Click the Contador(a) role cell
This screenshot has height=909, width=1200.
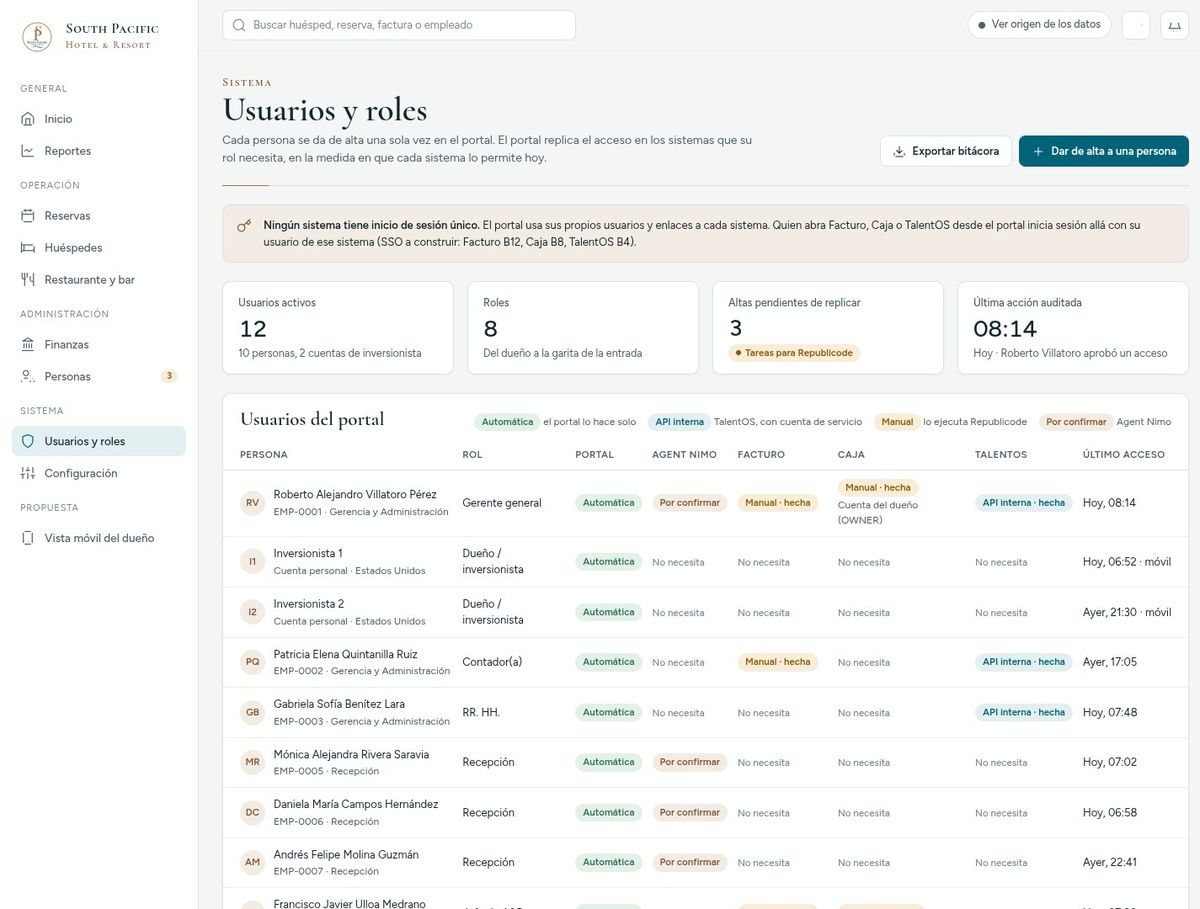[492, 662]
